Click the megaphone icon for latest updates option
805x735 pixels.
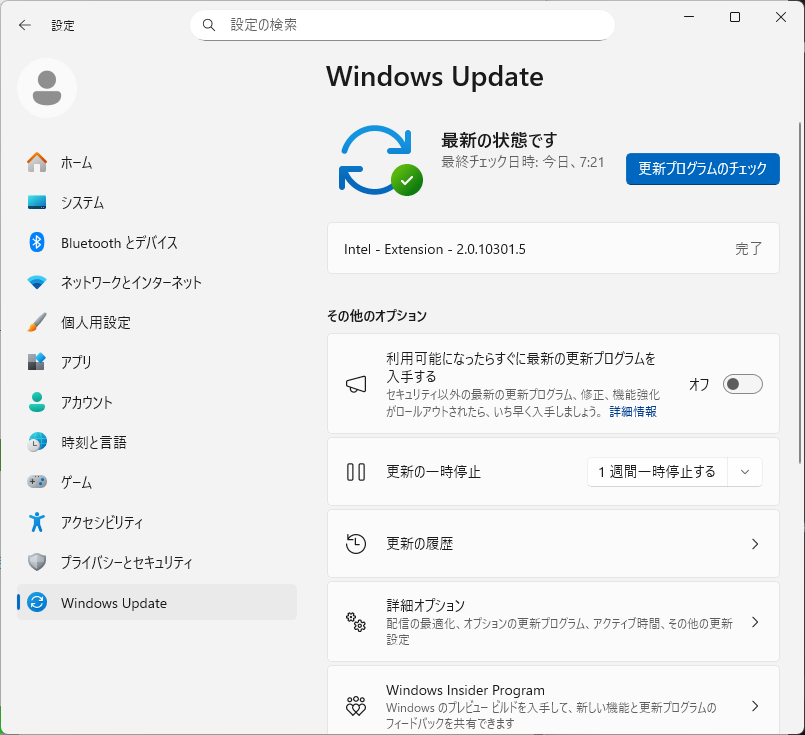coord(355,384)
